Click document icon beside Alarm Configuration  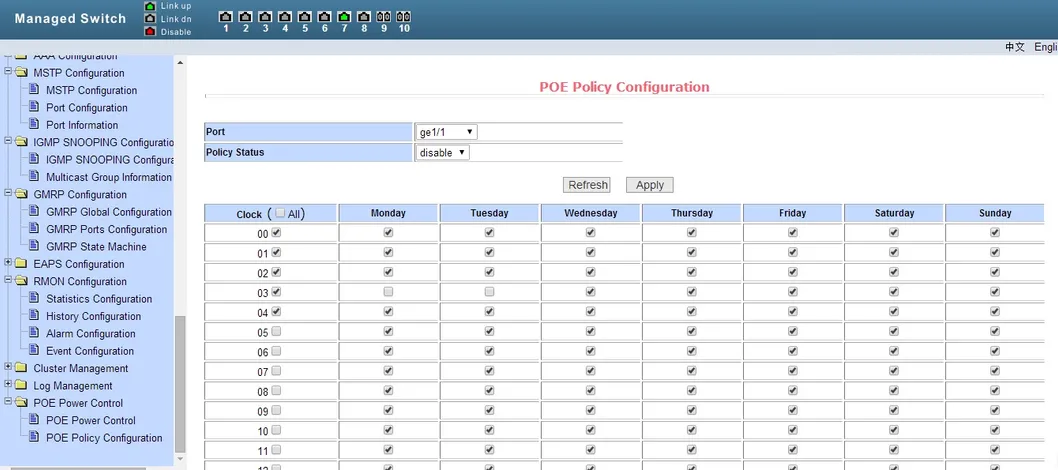[x=34, y=333]
